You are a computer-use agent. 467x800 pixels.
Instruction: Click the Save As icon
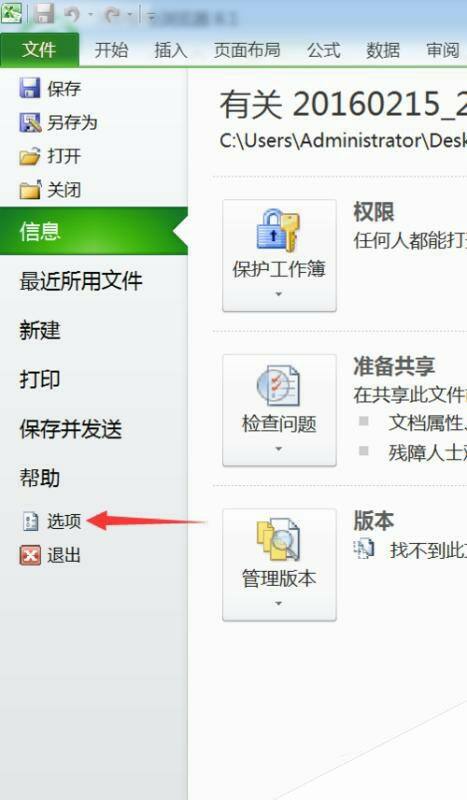coord(30,122)
